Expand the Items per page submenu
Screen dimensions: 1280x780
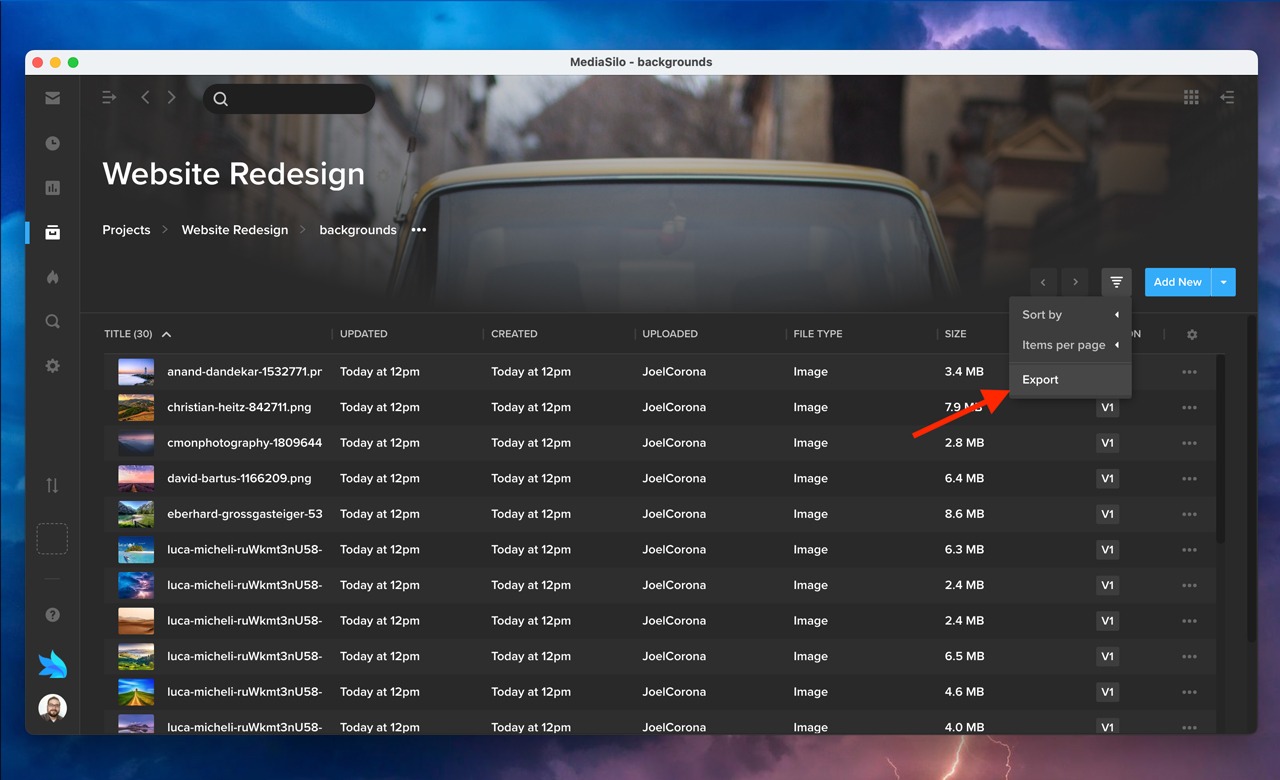[1070, 345]
